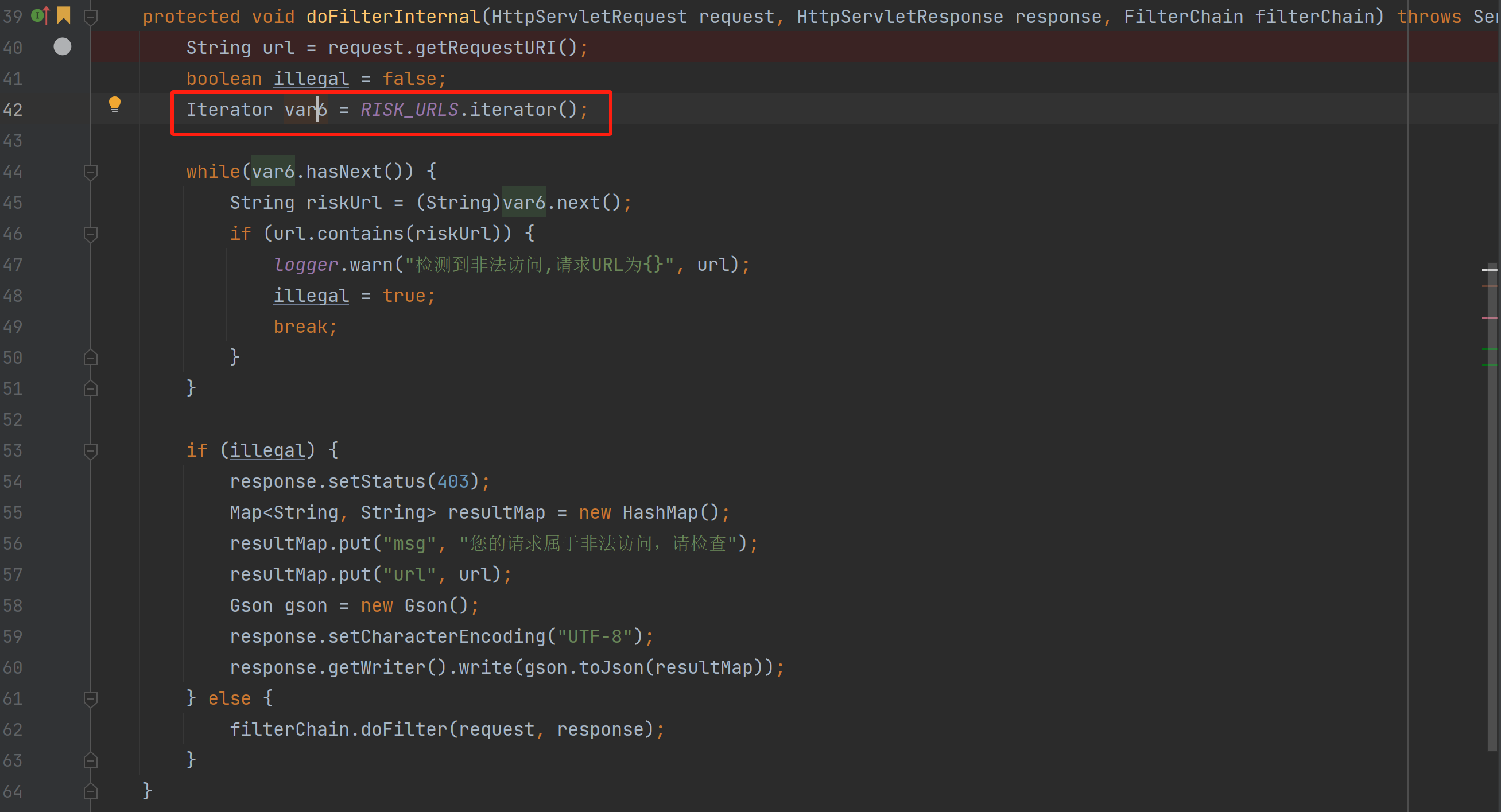Click the yellow bookmark icon on line 39
1501x812 pixels.
pyautogui.click(x=64, y=15)
